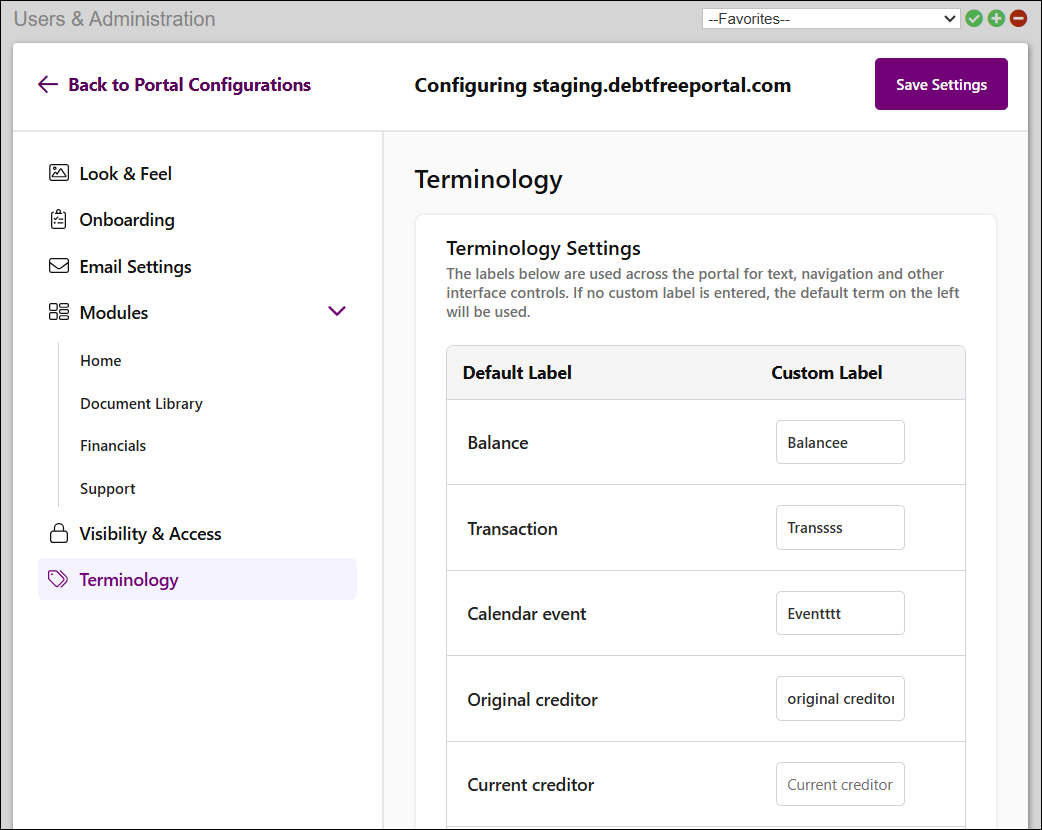Click the Visibility & Access lock icon

click(58, 534)
